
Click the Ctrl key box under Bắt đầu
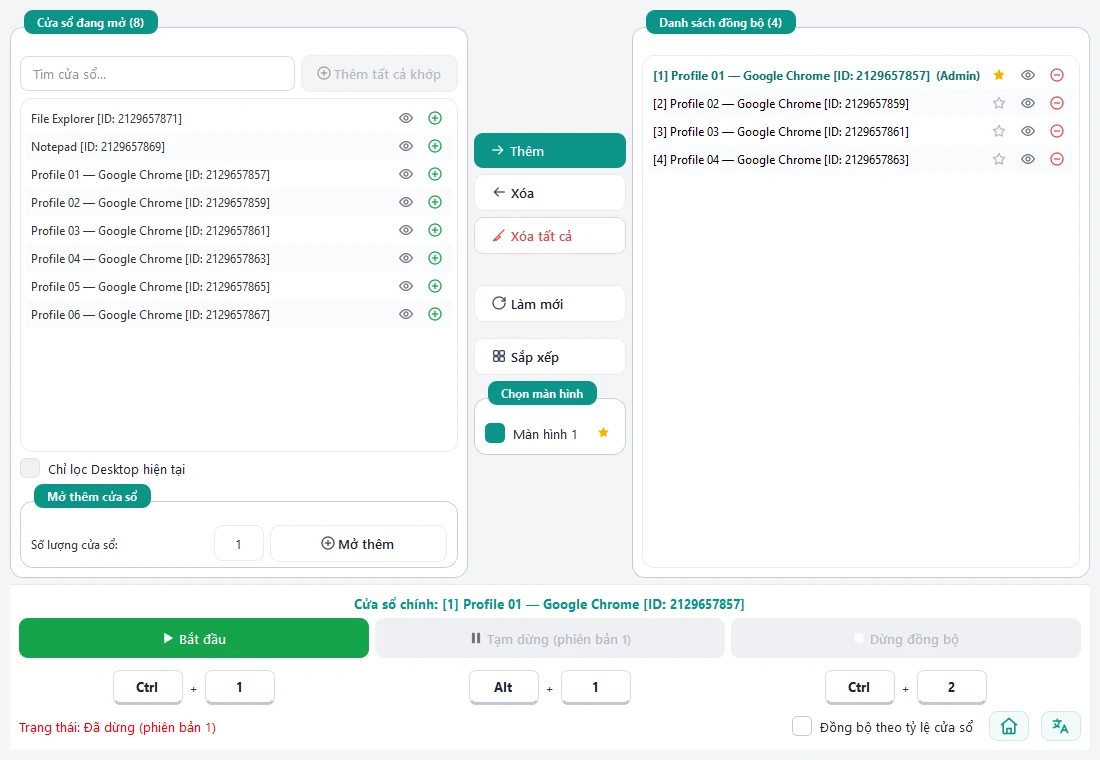coord(147,687)
